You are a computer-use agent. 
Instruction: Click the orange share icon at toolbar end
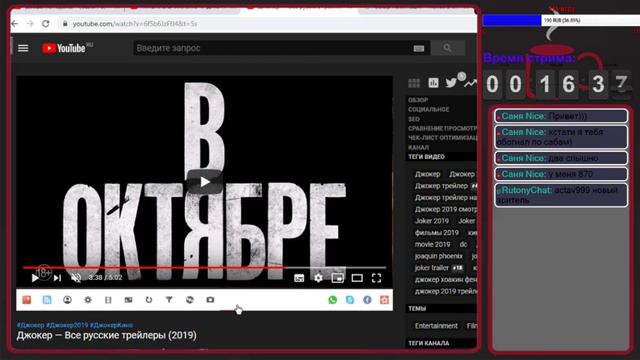[x=384, y=300]
